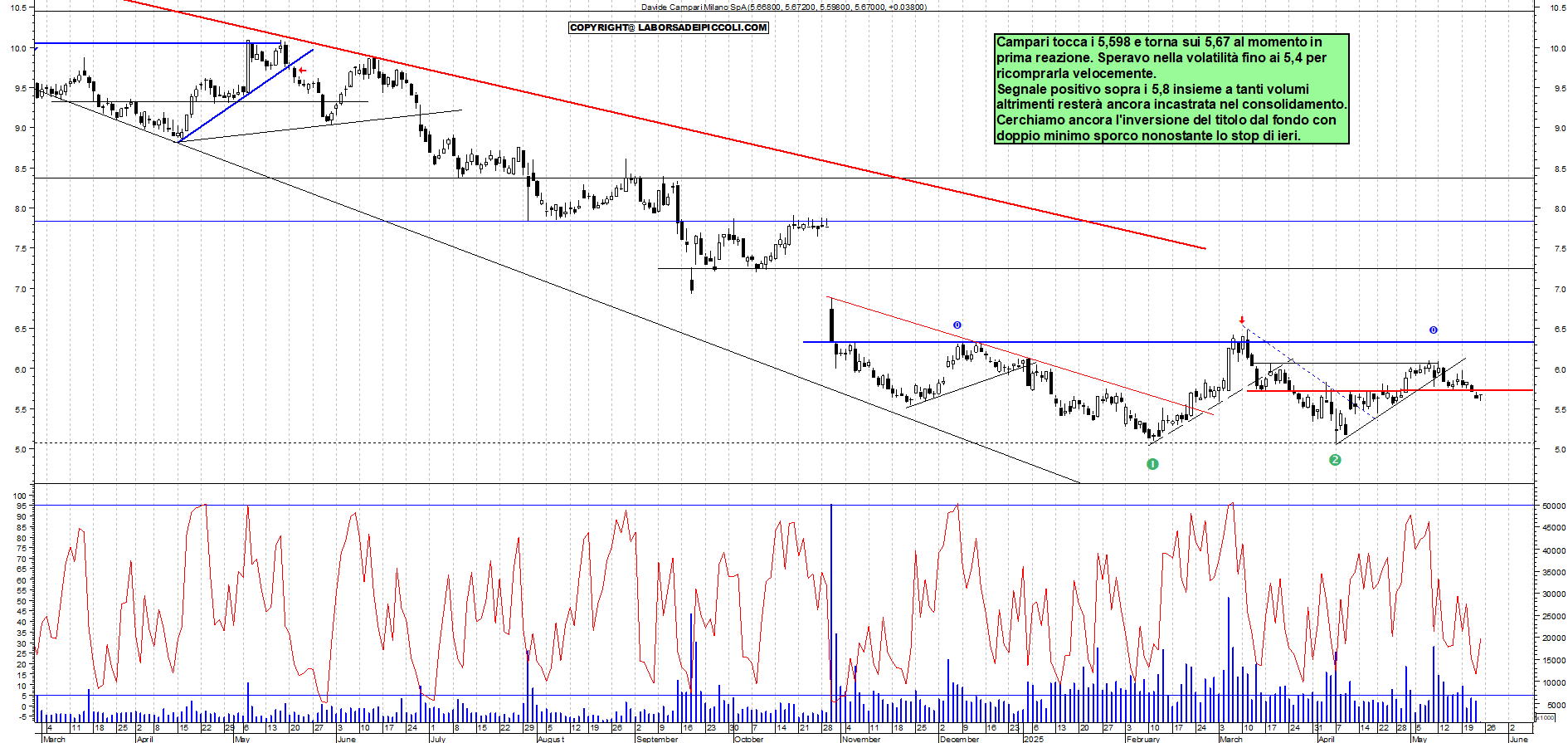
Task: Click the green circle marker numbered 1
Action: click(1152, 464)
